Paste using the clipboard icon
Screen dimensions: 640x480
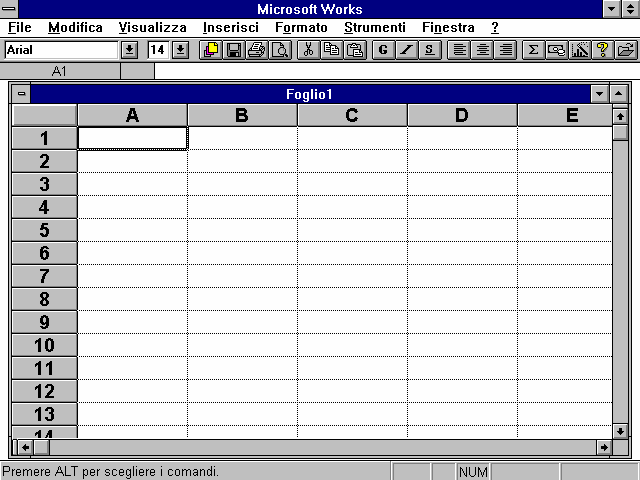pos(355,50)
